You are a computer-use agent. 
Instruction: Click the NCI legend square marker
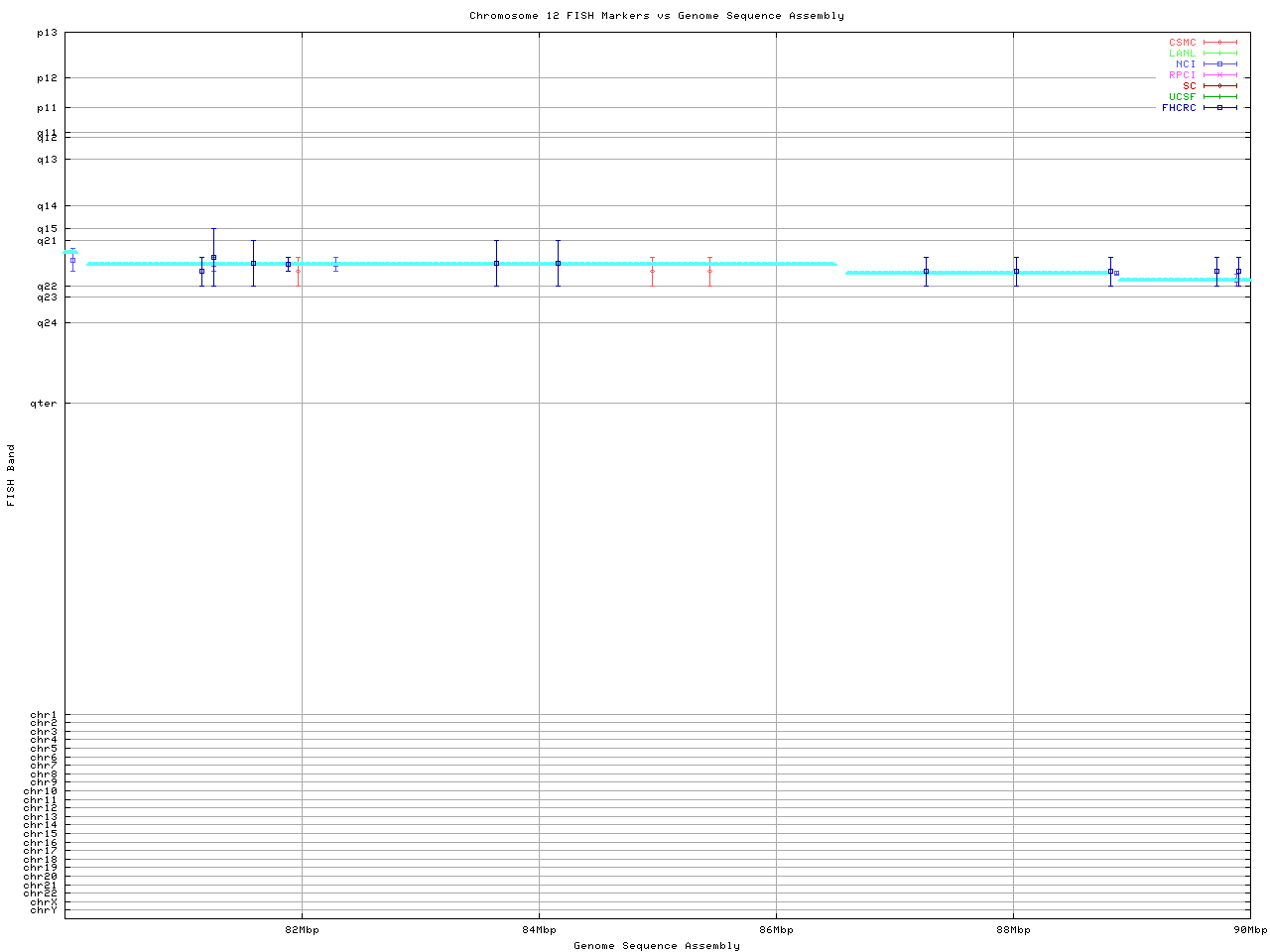(1220, 64)
